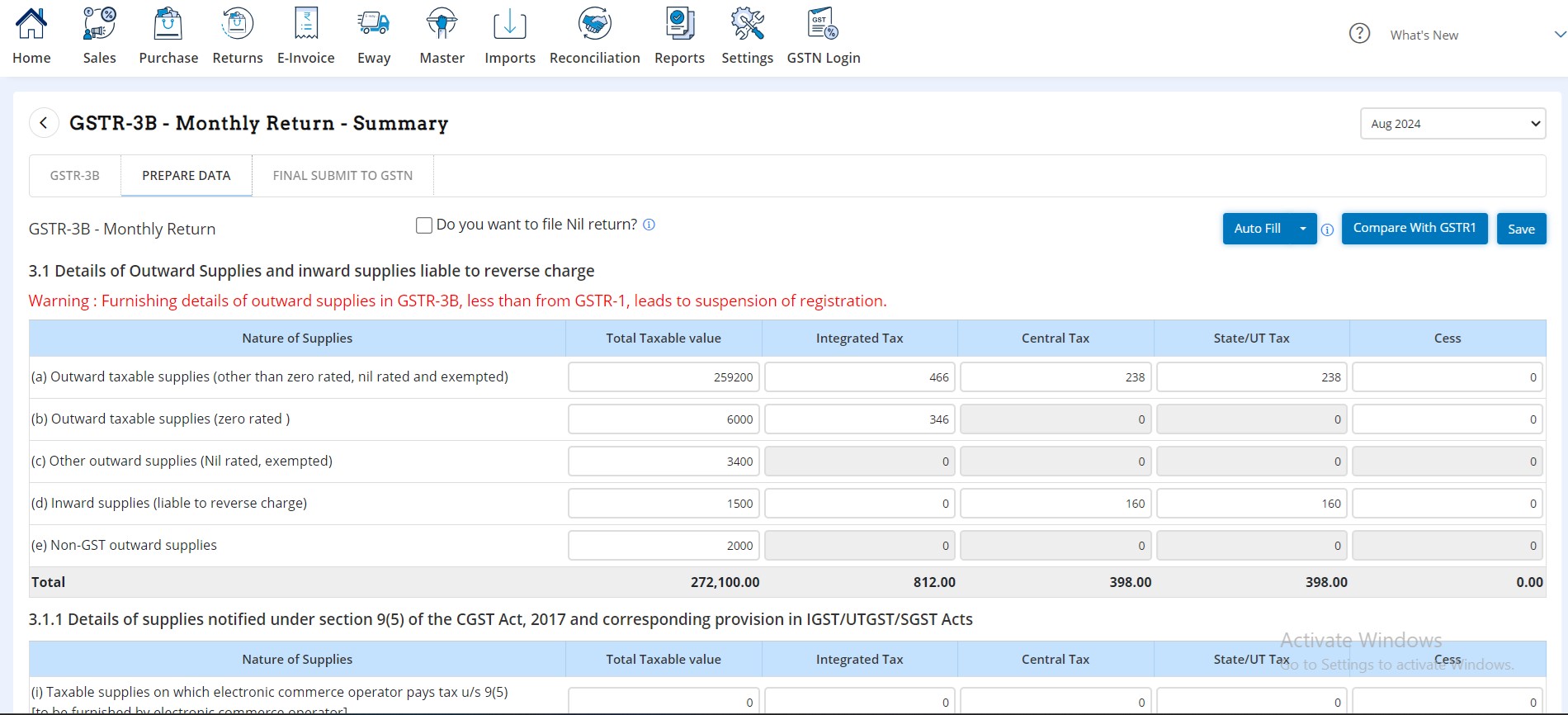
Task: Edit e-commerce operator row Integrated Tax field
Action: (x=859, y=701)
